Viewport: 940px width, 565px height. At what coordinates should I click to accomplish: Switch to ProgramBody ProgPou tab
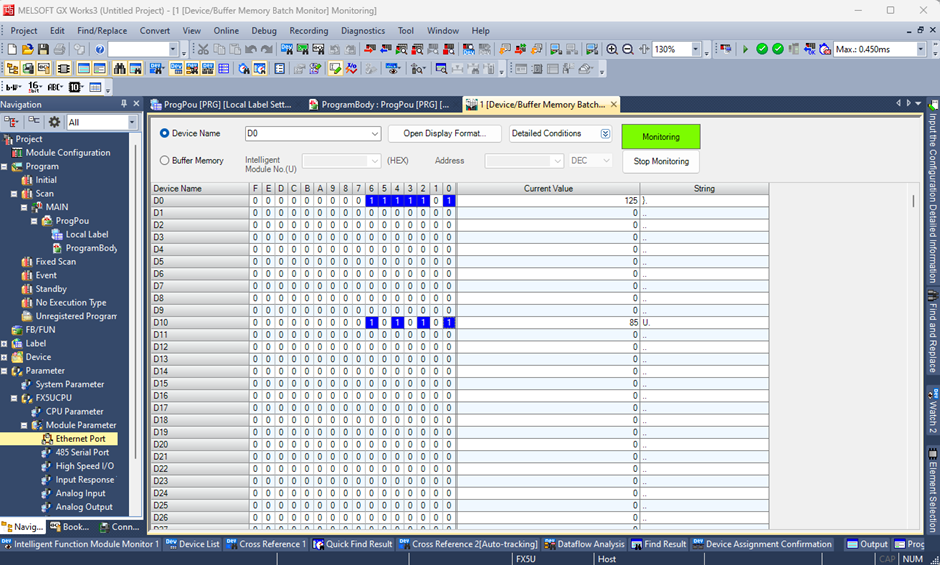pyautogui.click(x=379, y=104)
